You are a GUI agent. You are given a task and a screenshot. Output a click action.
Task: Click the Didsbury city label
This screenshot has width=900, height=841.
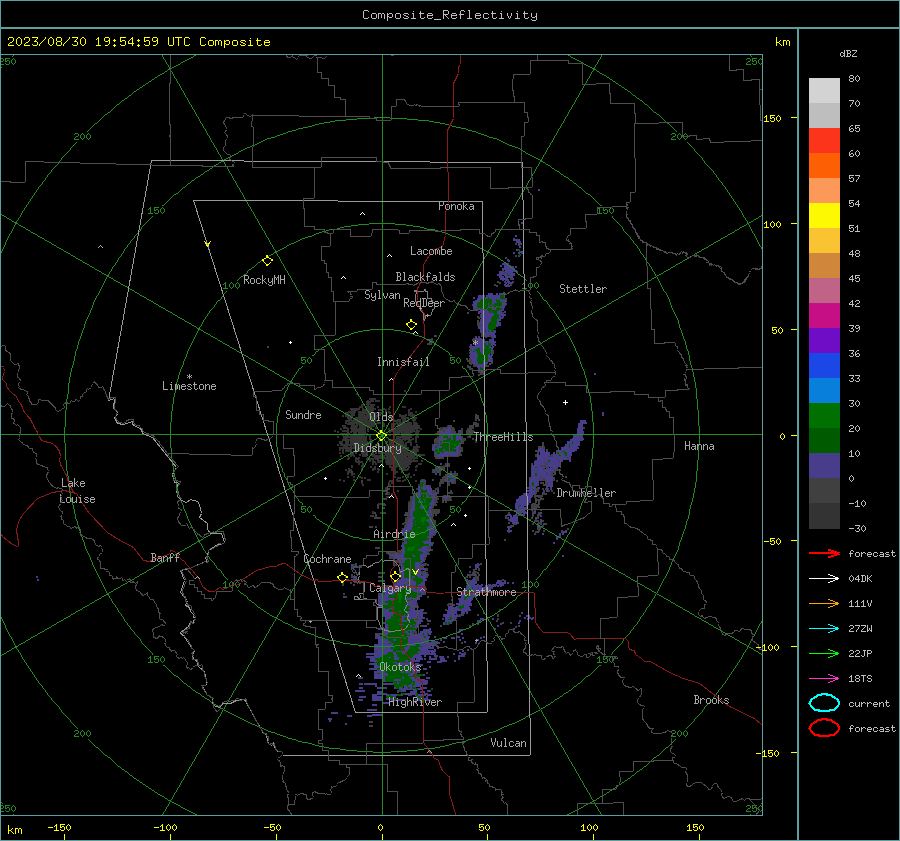(377, 448)
